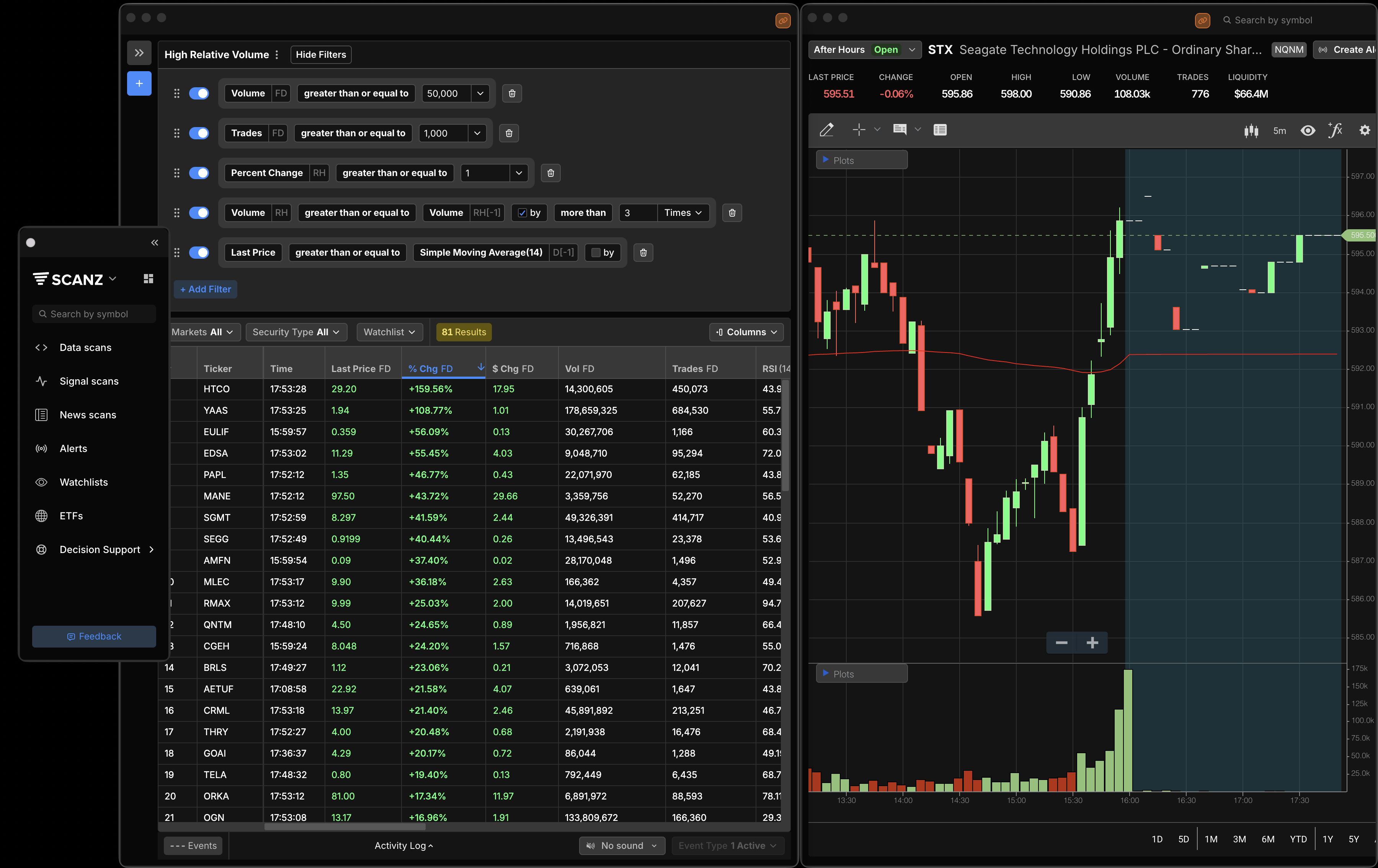The height and width of the screenshot is (868, 1378).
Task: Open Alerts in SCANZ menu
Action: point(73,449)
